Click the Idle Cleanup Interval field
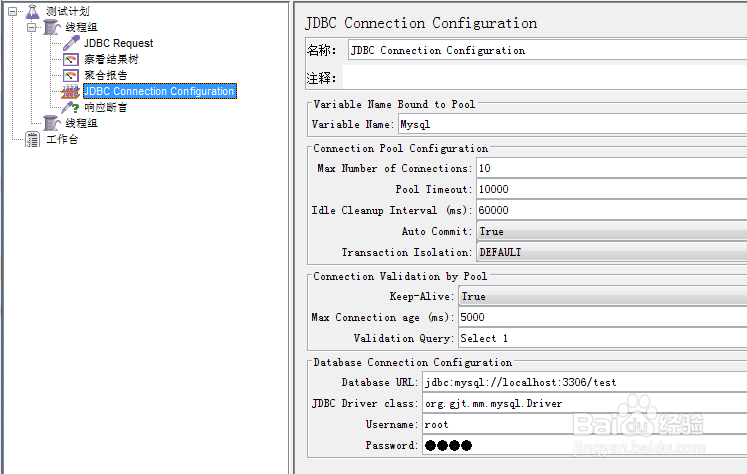Image resolution: width=747 pixels, height=474 pixels. point(612,210)
